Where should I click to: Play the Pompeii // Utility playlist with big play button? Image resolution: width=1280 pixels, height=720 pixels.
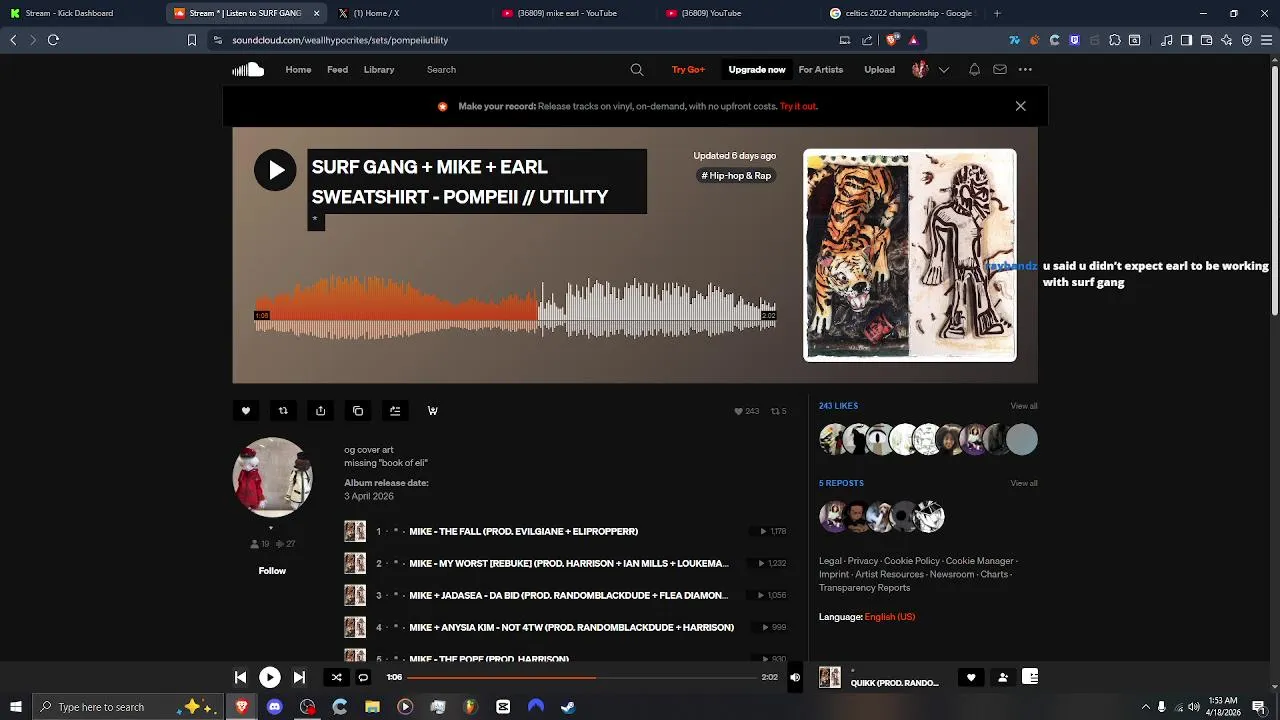coord(275,170)
